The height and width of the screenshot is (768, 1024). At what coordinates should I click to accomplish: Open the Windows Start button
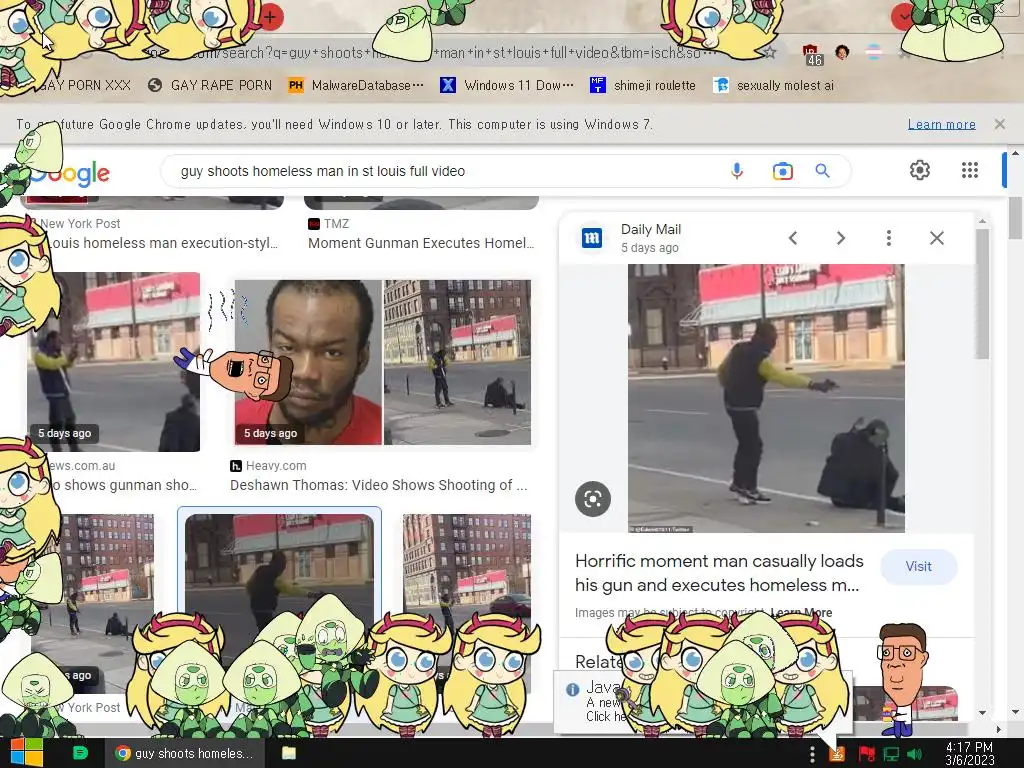26,753
